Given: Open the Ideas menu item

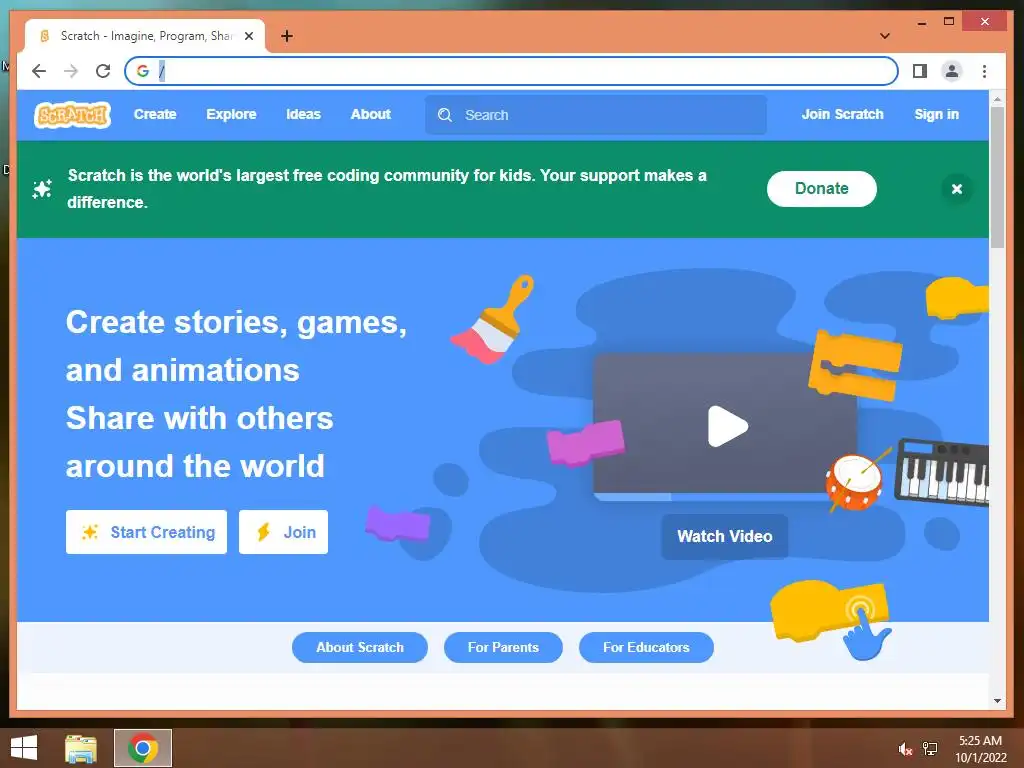Looking at the screenshot, I should pos(303,114).
